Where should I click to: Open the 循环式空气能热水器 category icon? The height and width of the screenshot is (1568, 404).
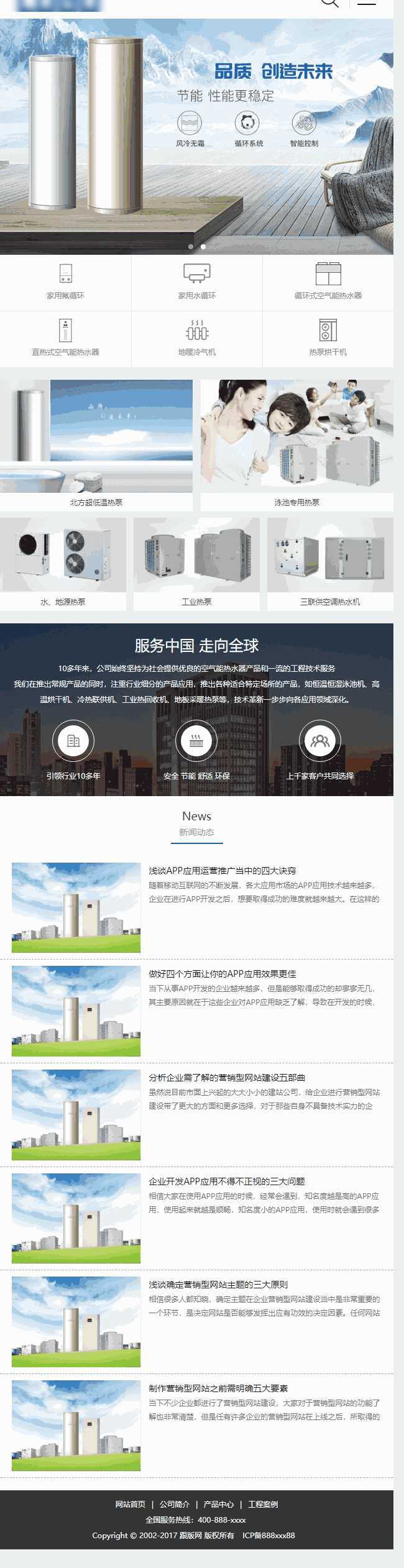pos(328,274)
